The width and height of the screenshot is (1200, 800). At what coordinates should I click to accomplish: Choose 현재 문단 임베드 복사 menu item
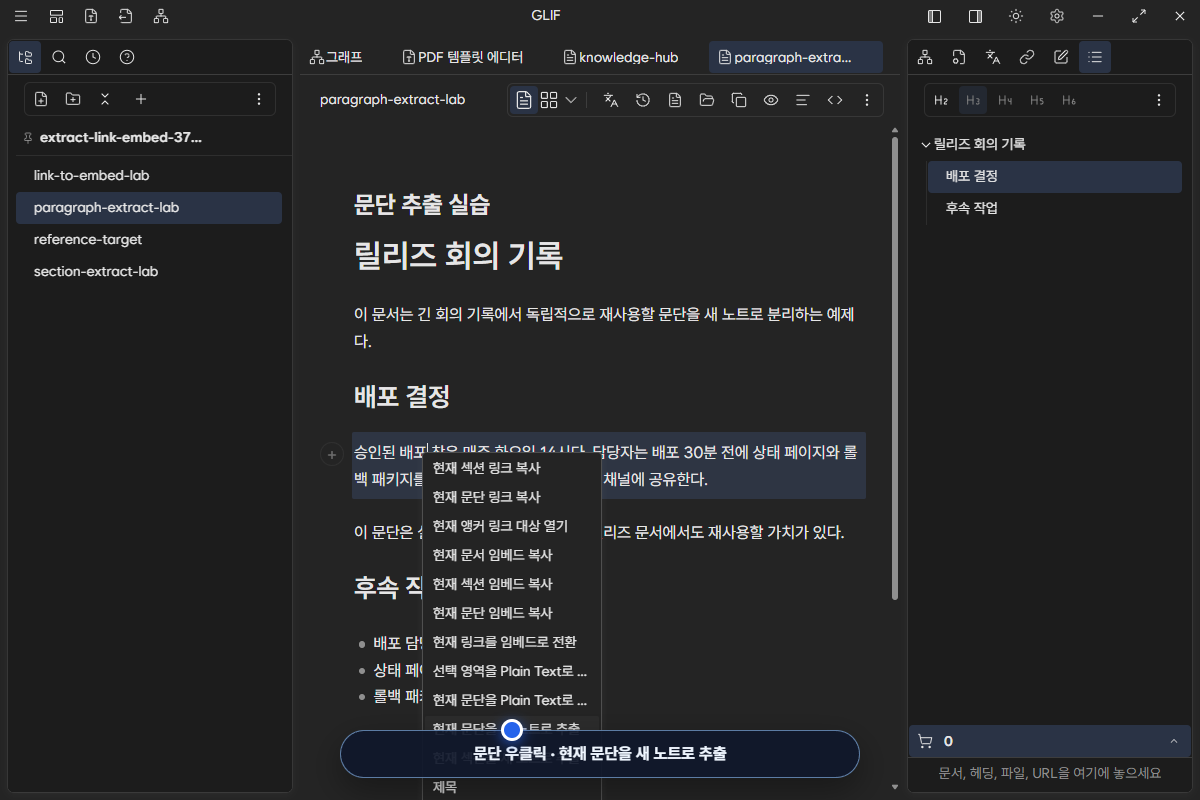click(512, 612)
